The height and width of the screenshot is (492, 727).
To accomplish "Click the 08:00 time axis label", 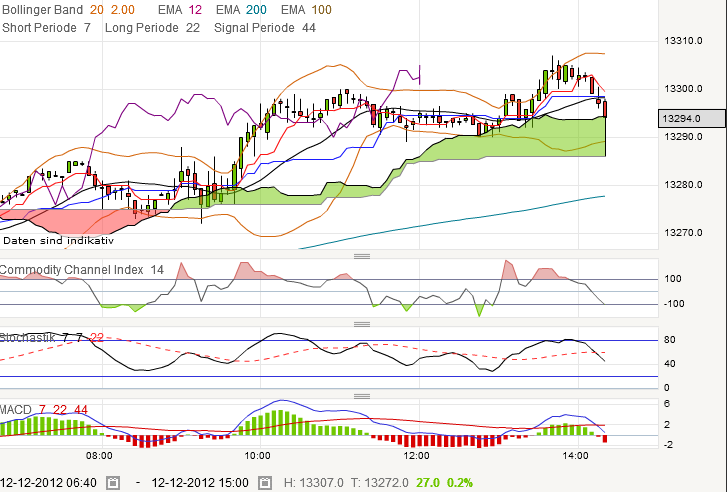I will pos(99,456).
